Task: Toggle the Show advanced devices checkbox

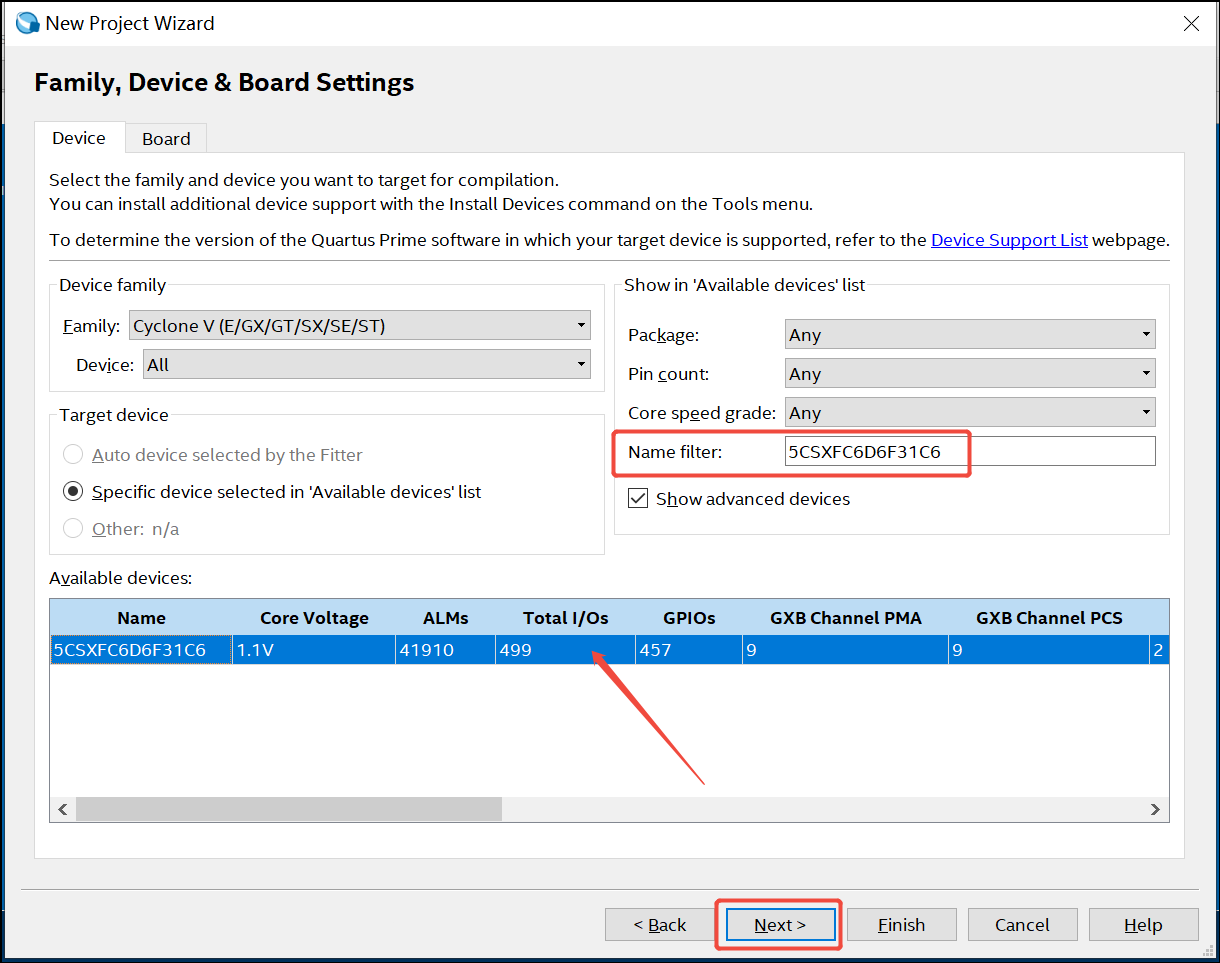Action: 638,498
